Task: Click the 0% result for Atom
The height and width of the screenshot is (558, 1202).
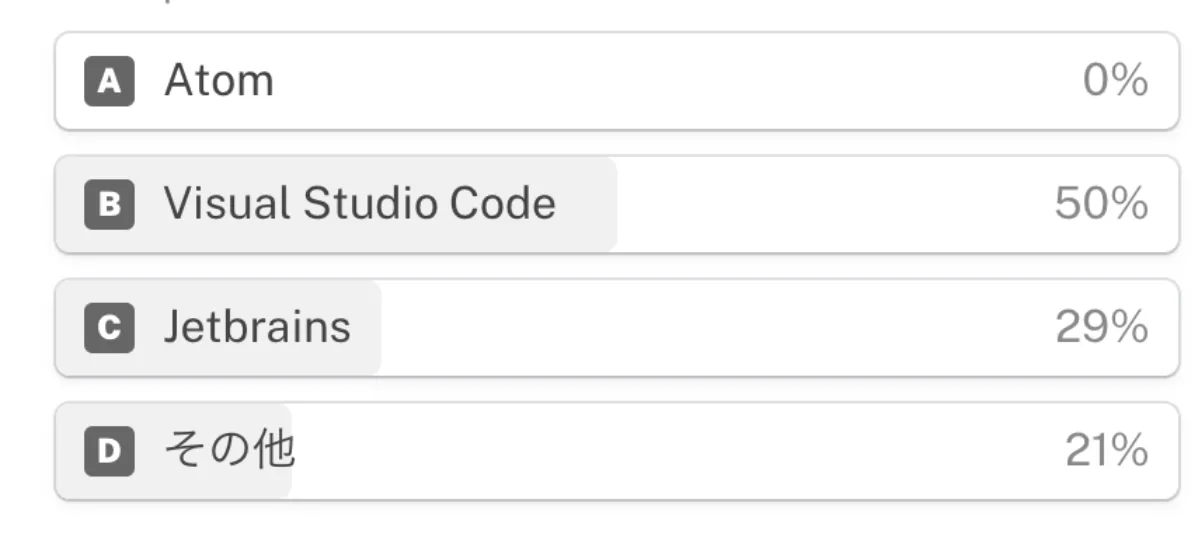Action: coord(1115,81)
